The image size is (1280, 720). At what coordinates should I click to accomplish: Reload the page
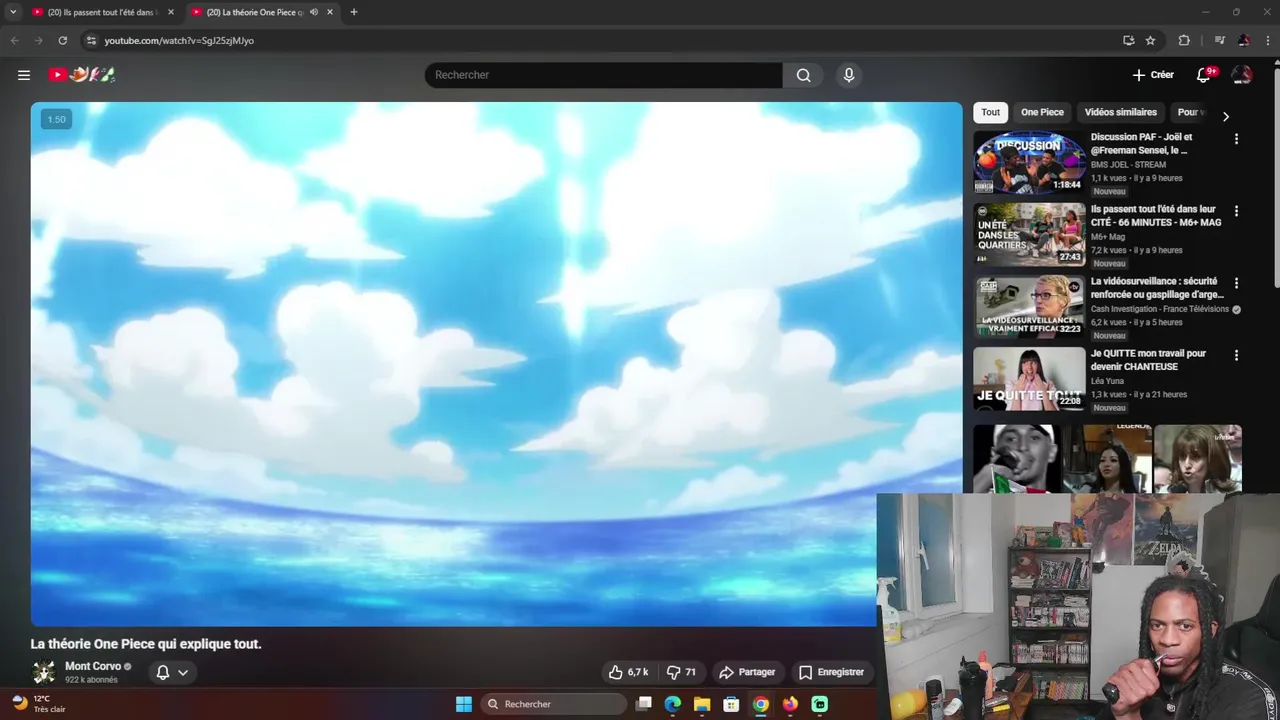tap(62, 40)
